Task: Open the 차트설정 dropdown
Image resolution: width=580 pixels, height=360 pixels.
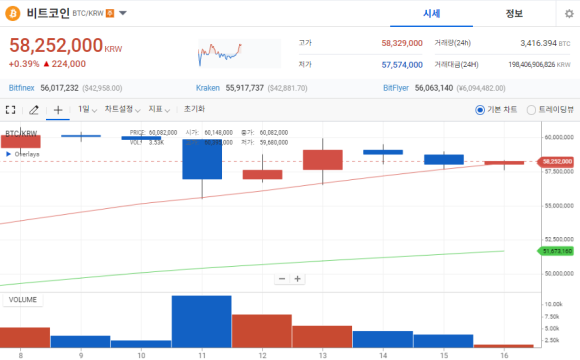Action: tap(122, 110)
